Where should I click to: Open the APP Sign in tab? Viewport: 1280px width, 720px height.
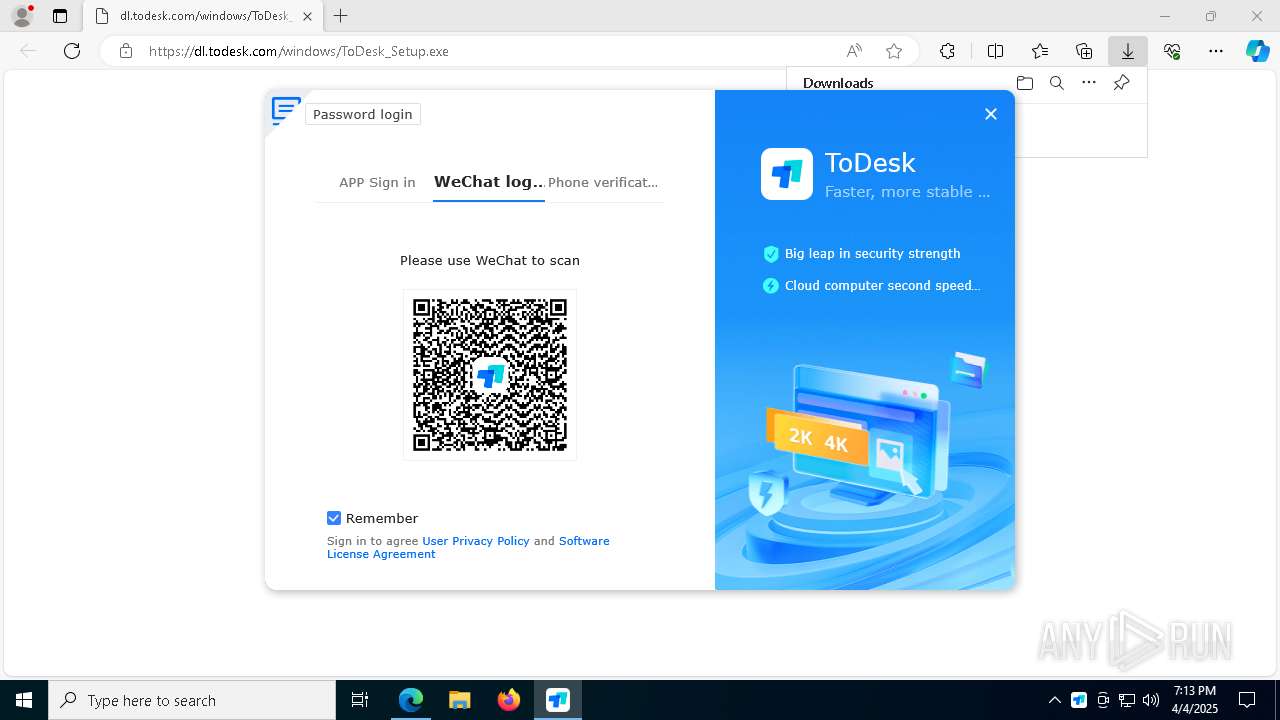coord(377,182)
